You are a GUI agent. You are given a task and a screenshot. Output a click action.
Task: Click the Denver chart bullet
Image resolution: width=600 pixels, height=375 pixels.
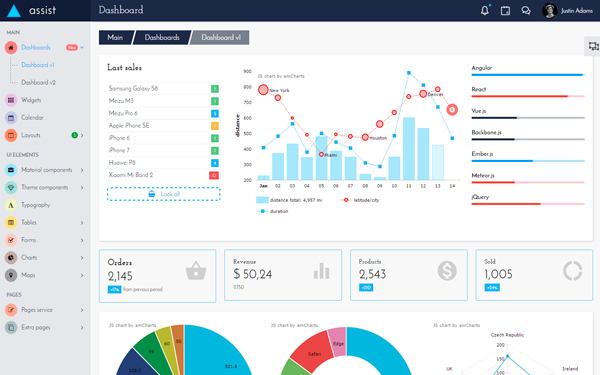pos(423,94)
